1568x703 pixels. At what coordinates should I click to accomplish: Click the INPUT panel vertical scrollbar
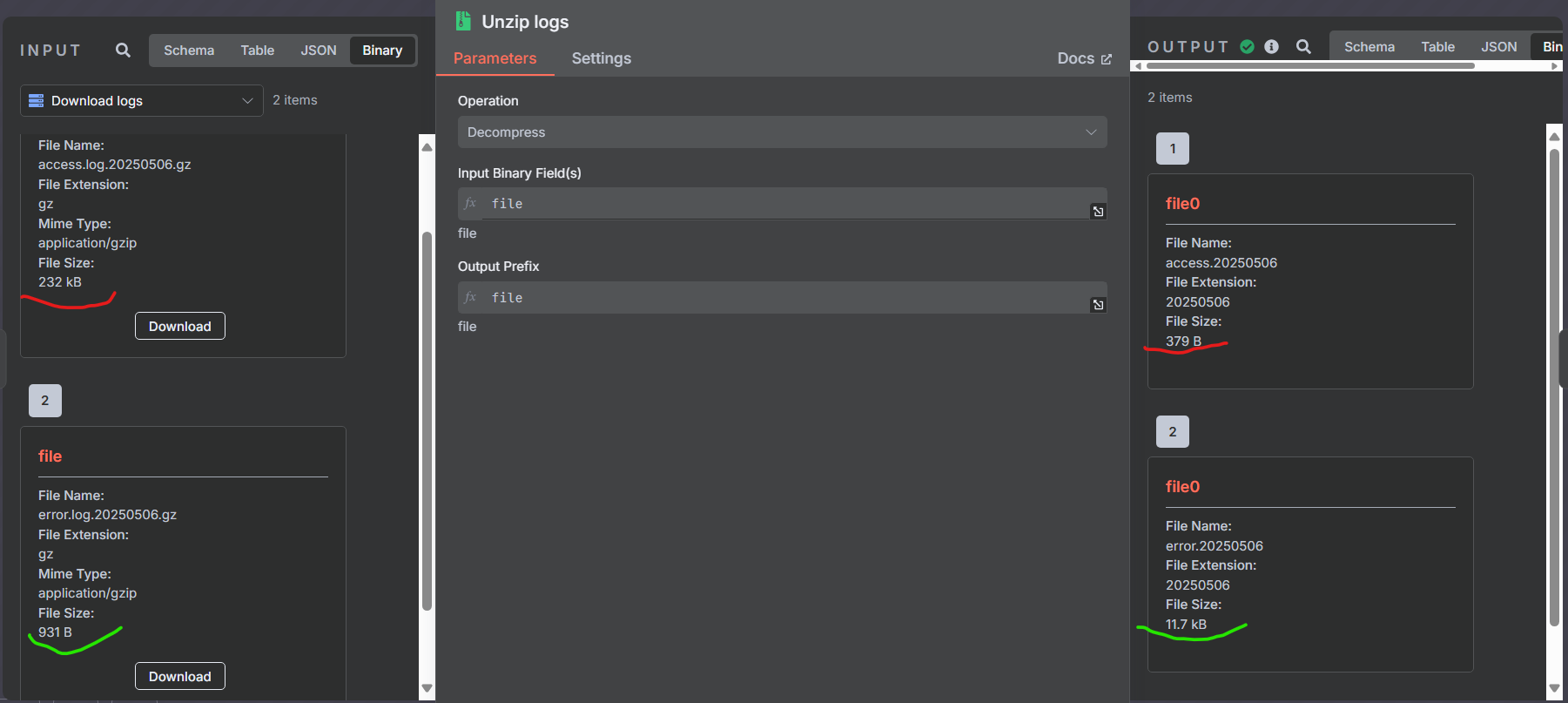pyautogui.click(x=427, y=418)
